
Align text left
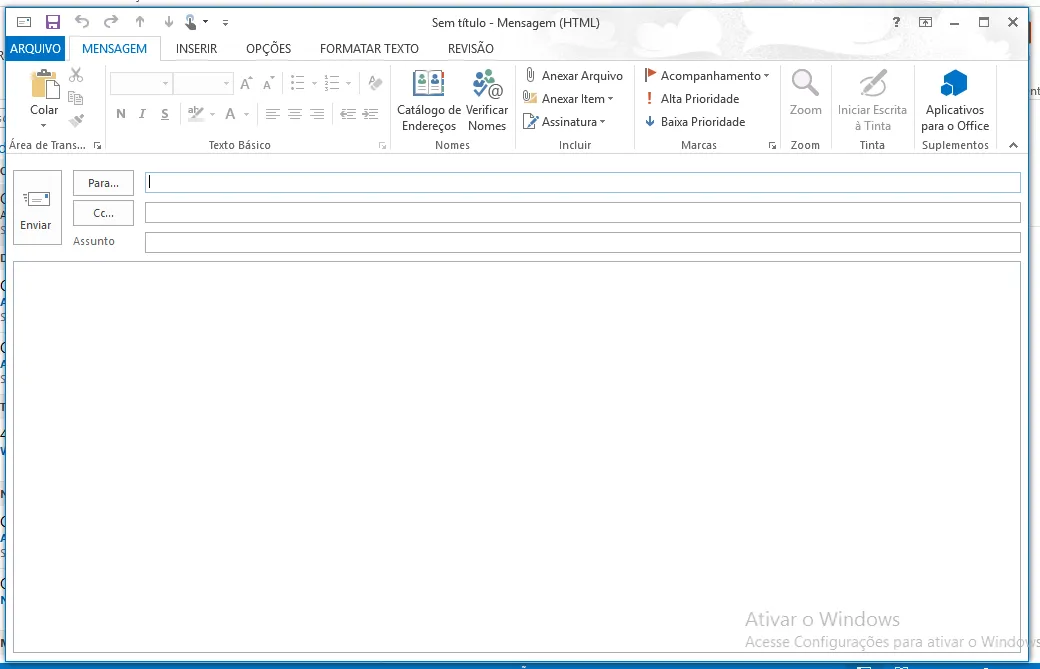[272, 114]
